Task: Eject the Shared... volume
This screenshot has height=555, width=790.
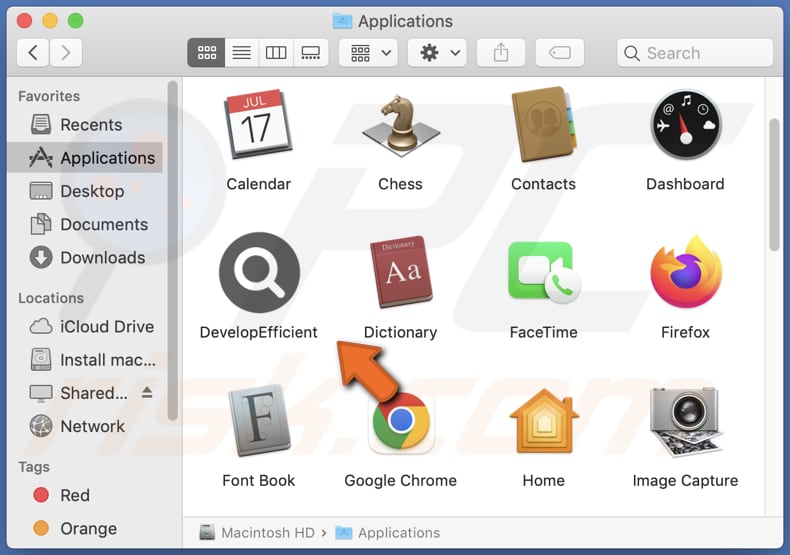Action: tap(147, 392)
